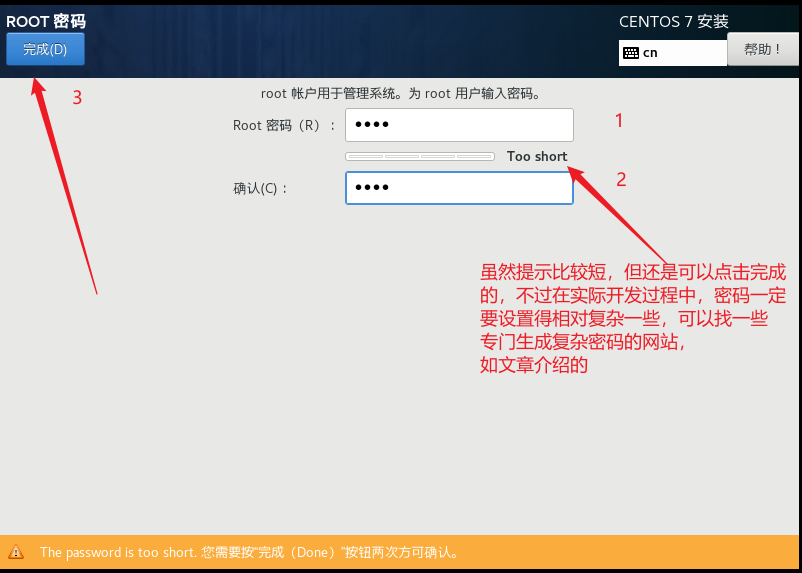
Task: Click the 'Root 密码 (R)' field label
Action: [x=284, y=125]
